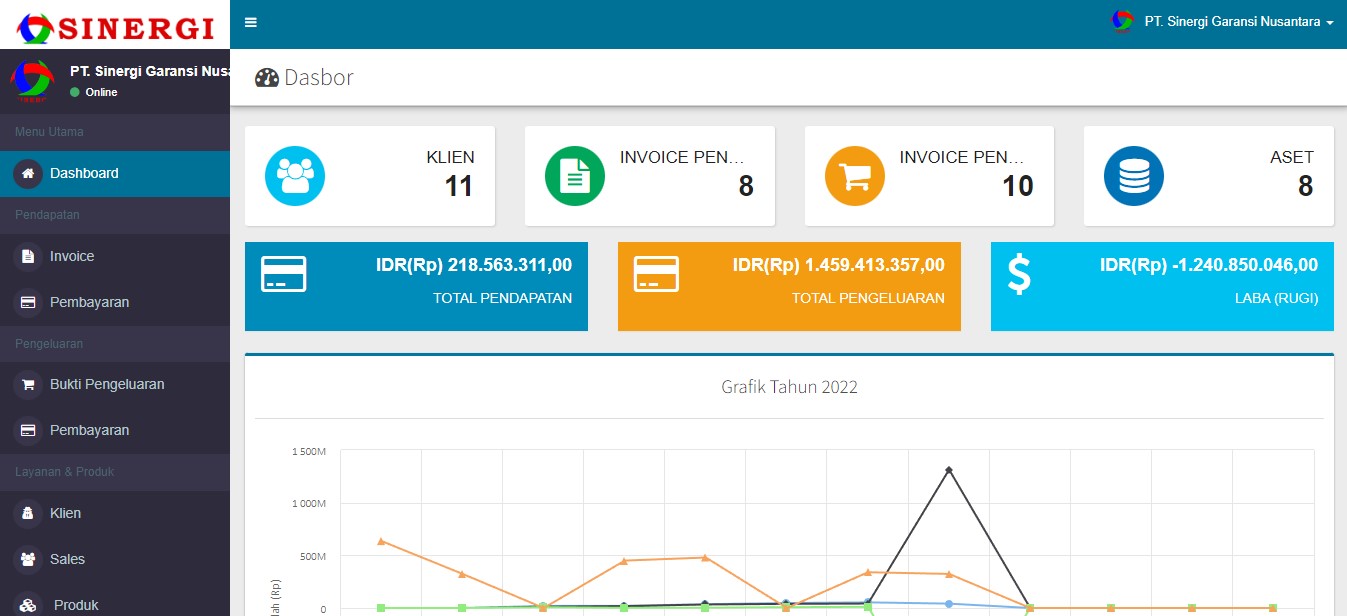Select Dashboard in the sidebar
Screen dimensions: 1347x616
84,173
